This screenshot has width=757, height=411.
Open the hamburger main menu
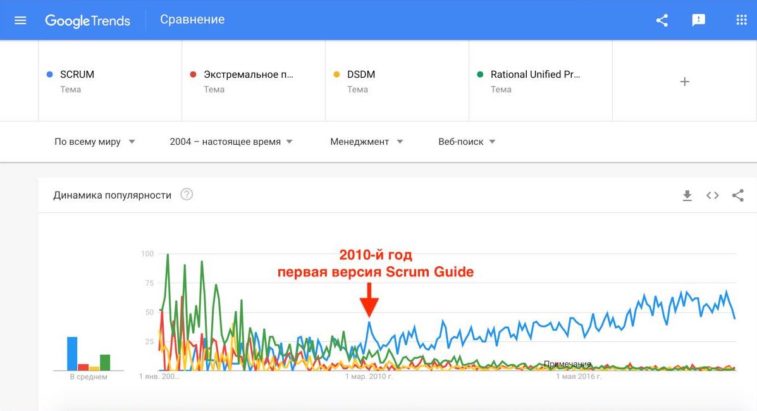click(x=20, y=20)
